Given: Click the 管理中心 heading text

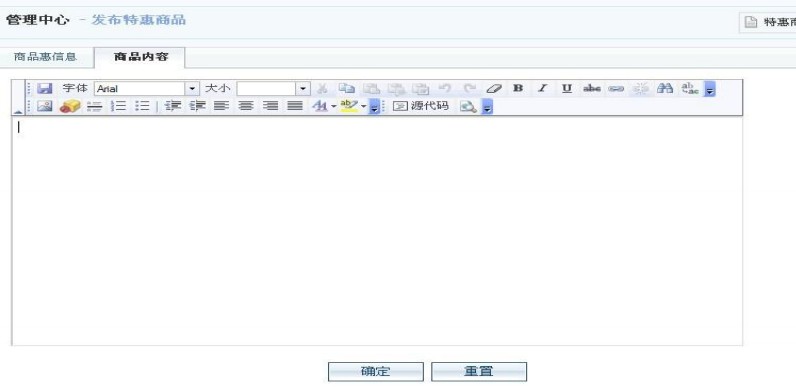Looking at the screenshot, I should pyautogui.click(x=38, y=20).
